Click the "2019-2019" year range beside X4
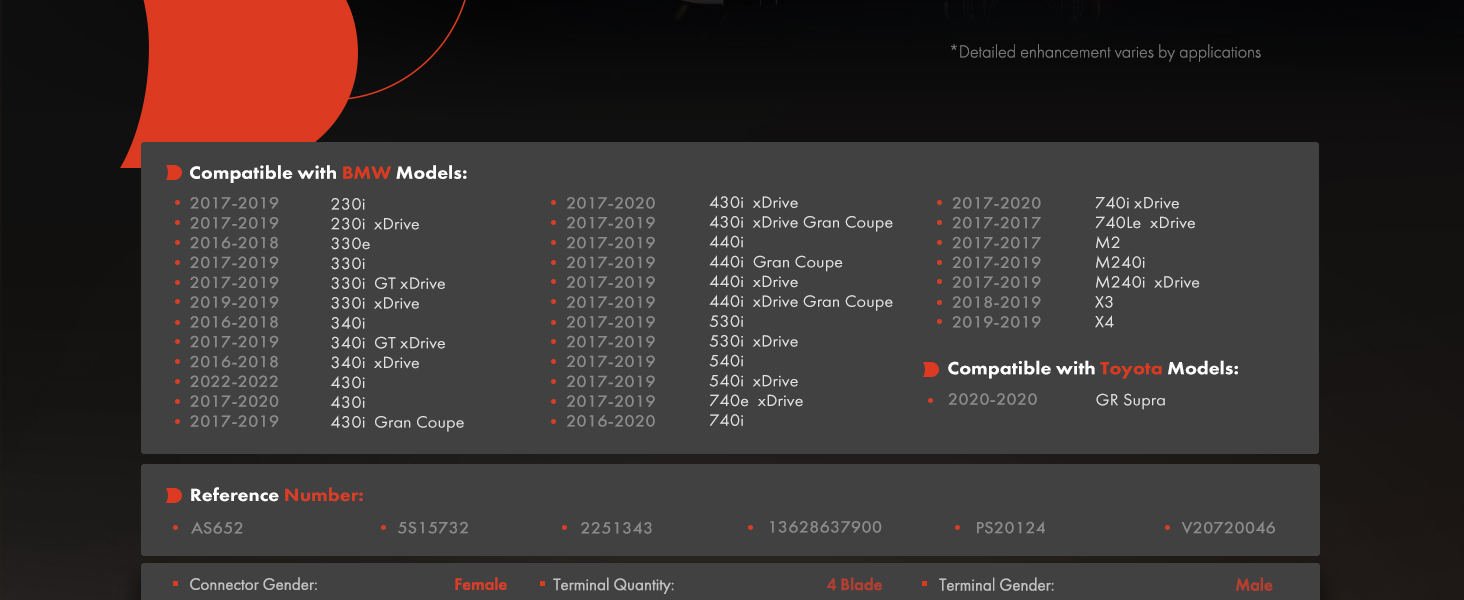This screenshot has height=600, width=1464. point(996,322)
